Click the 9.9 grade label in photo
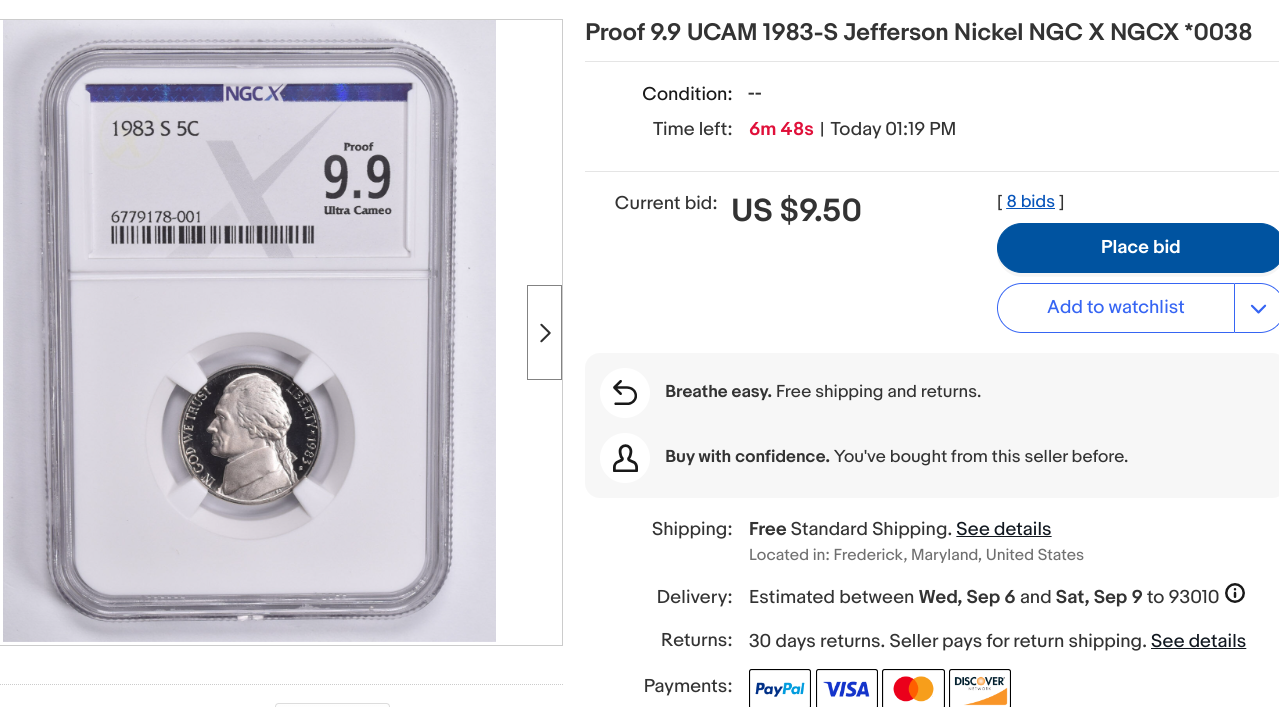Image resolution: width=1279 pixels, height=707 pixels. click(x=357, y=178)
